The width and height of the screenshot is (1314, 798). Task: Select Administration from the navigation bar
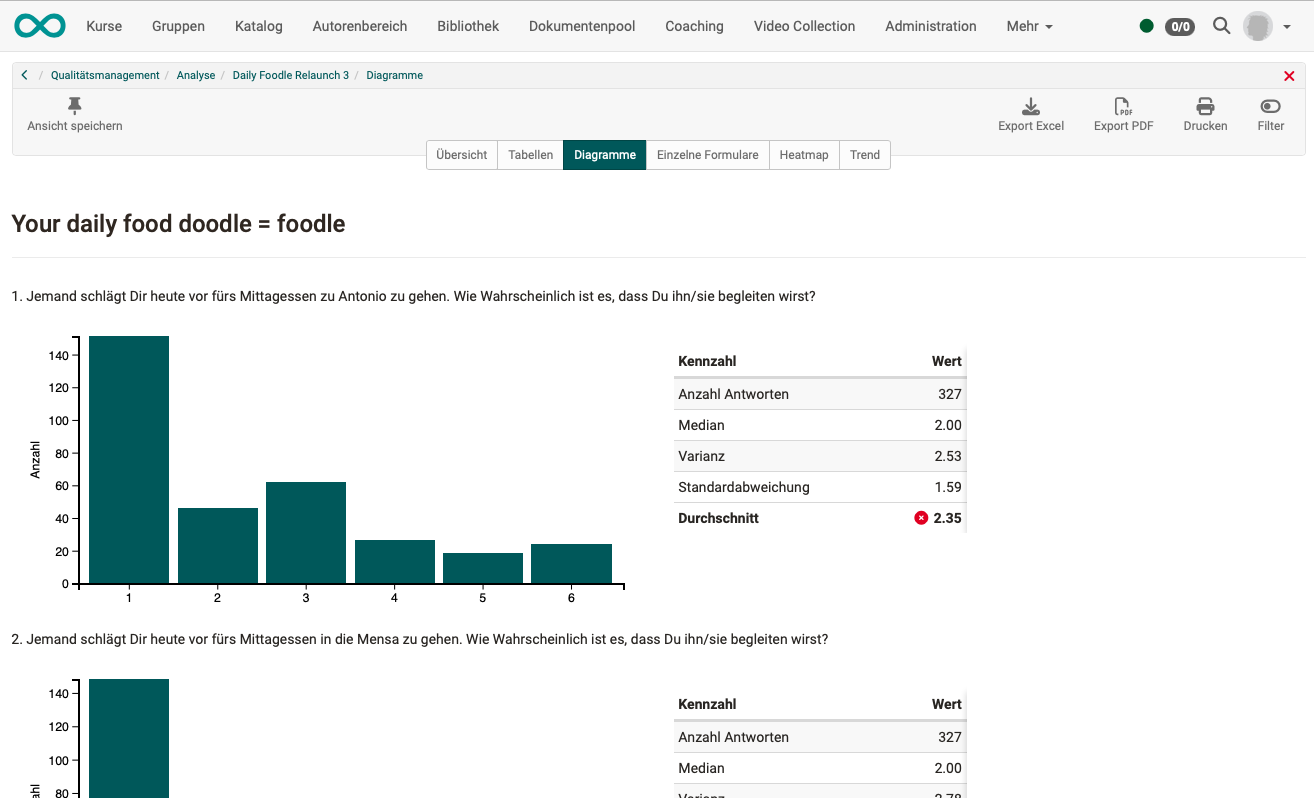click(930, 26)
